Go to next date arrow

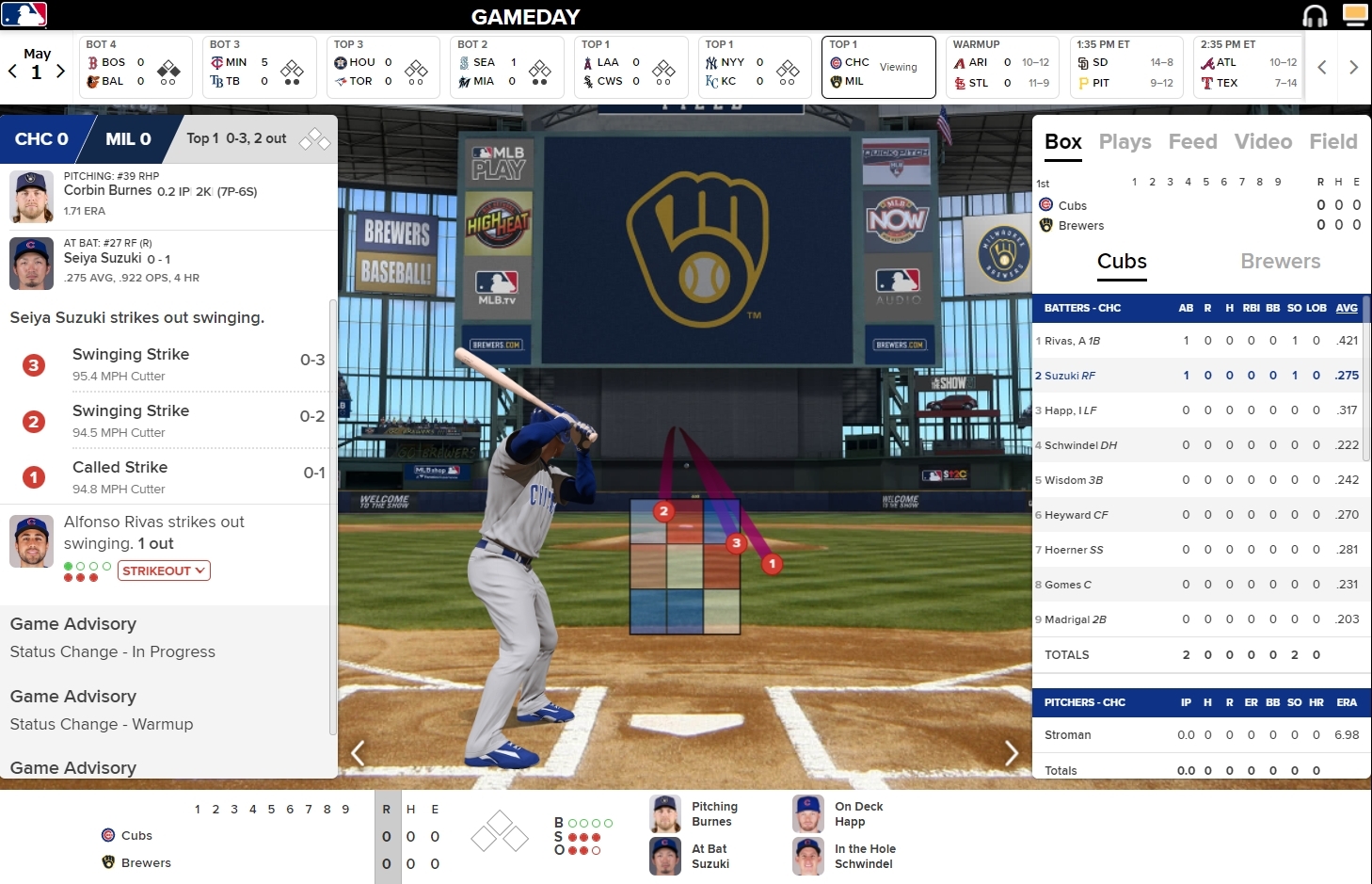60,71
